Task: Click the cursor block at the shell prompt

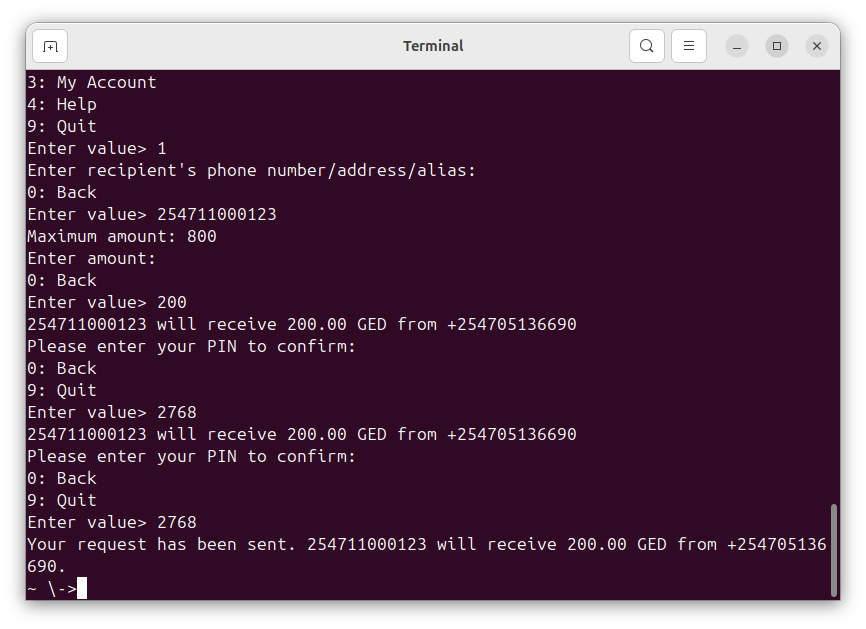Action: point(82,588)
